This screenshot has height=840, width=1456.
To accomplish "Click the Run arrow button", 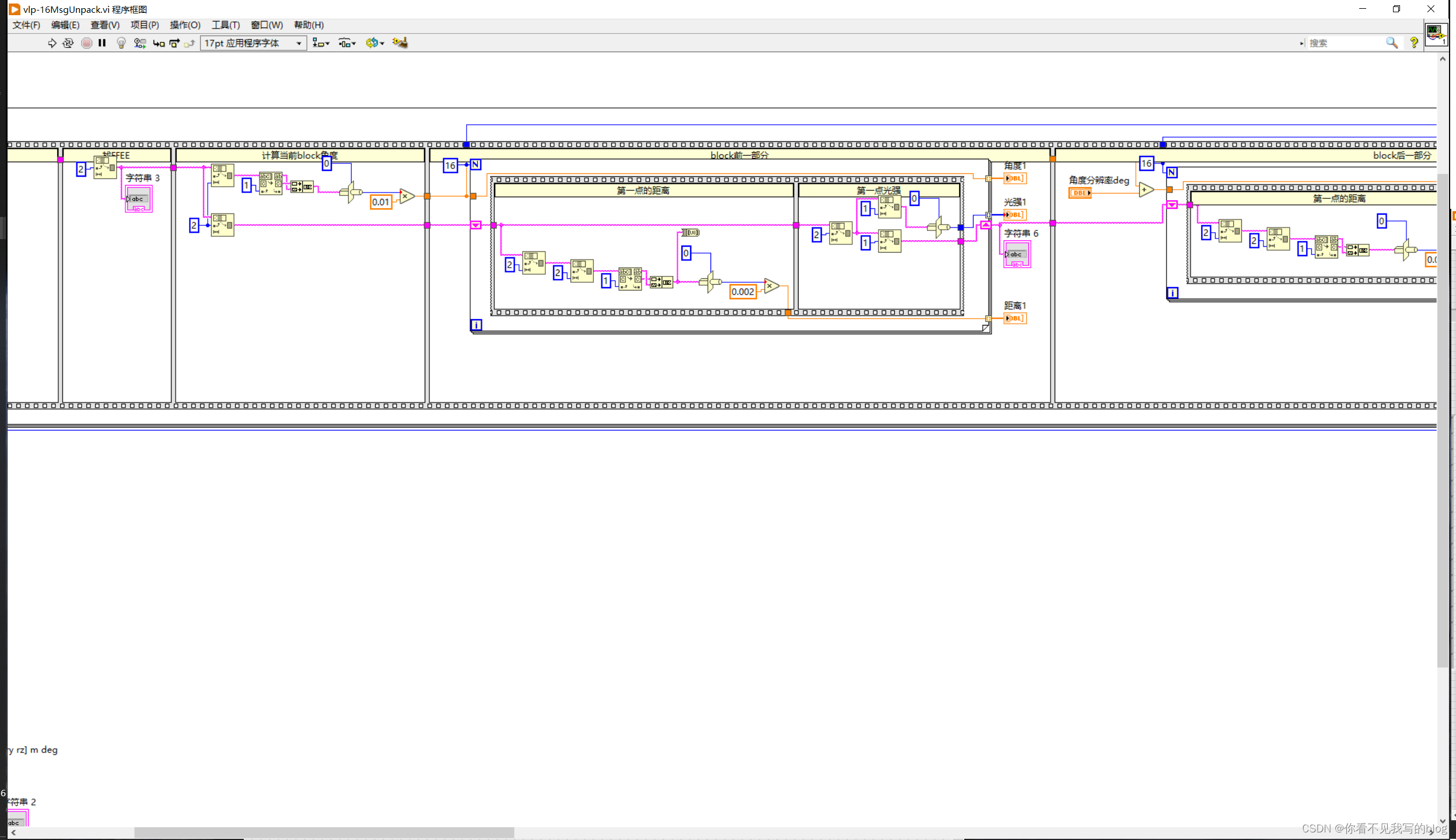I will tap(52, 43).
